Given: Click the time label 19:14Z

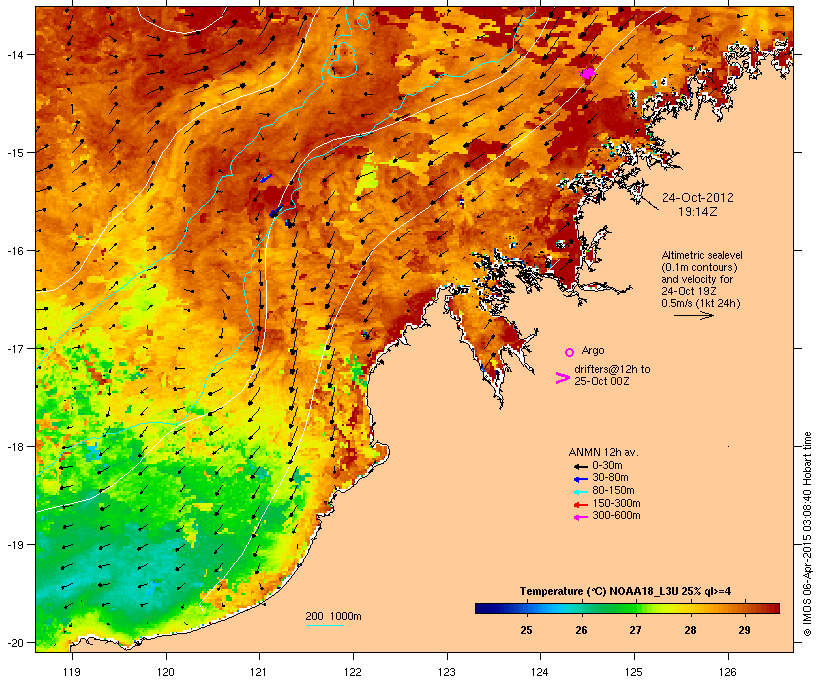Looking at the screenshot, I should tap(698, 212).
